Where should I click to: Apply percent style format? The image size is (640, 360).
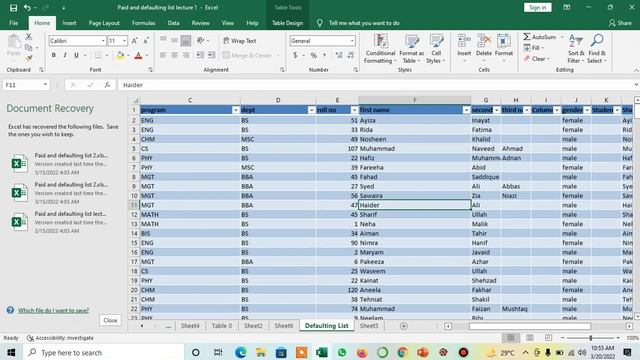[313, 55]
